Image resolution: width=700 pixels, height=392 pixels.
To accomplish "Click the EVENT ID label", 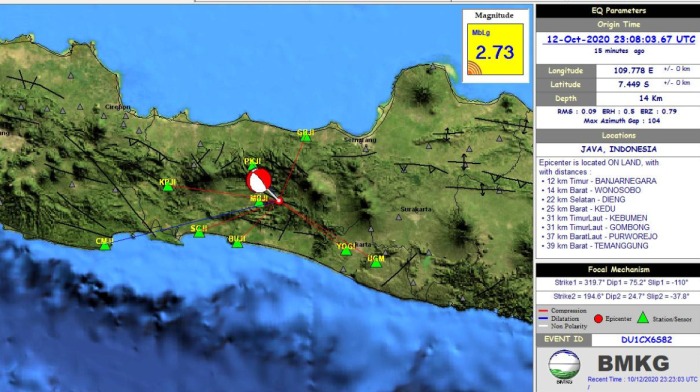I will [563, 339].
